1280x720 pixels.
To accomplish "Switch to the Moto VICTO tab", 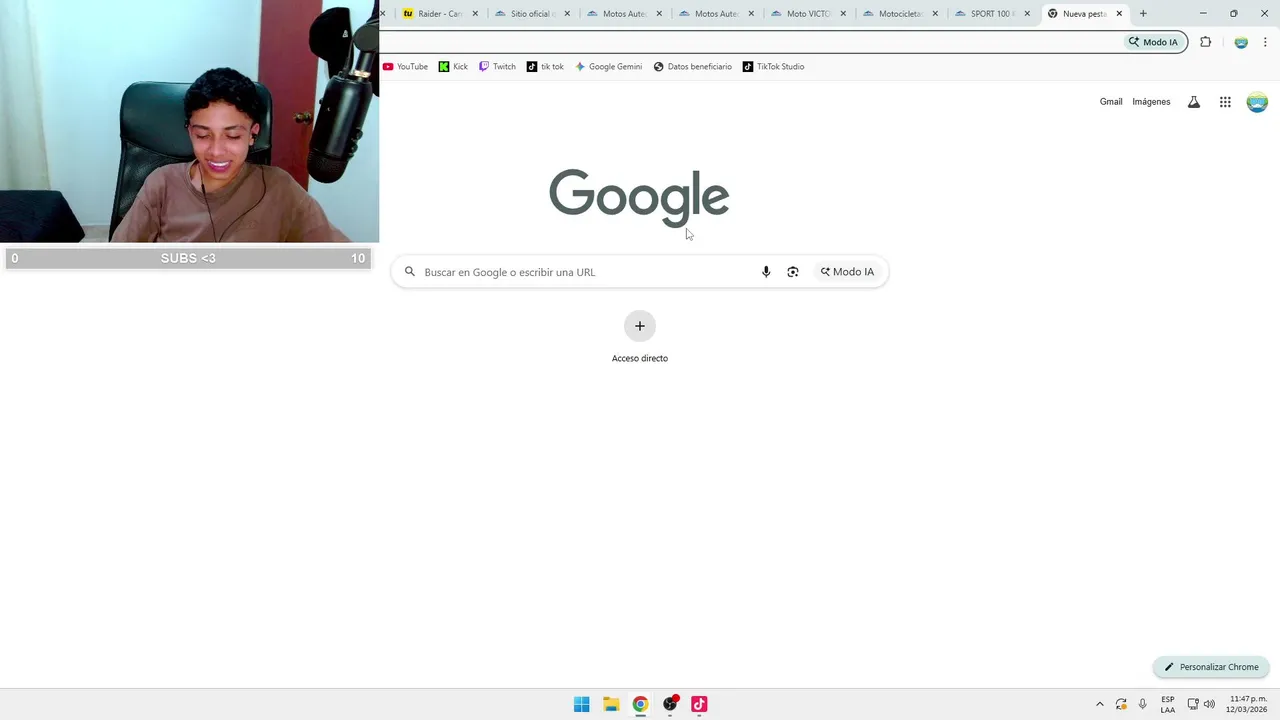I will (x=809, y=14).
